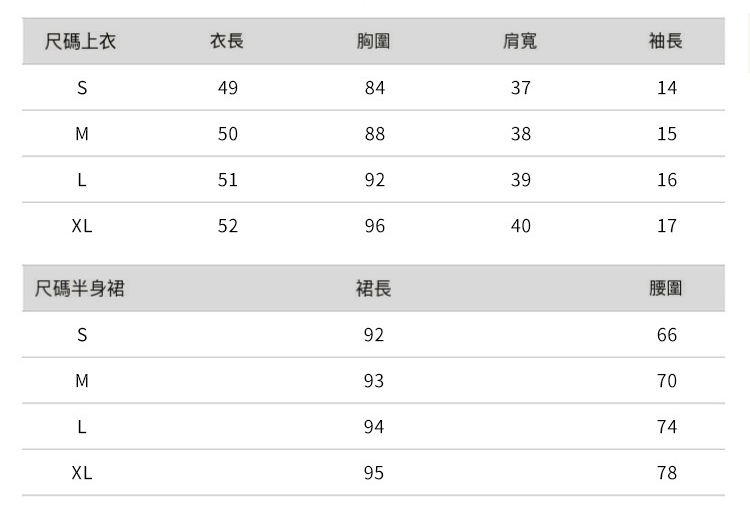Viewport: 750px width, 507px height.
Task: Select the 衣長 column header
Action: (x=227, y=42)
